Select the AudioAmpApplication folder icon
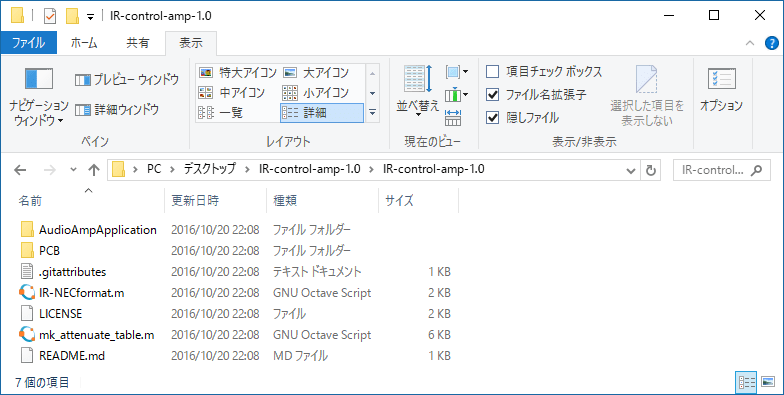This screenshot has width=784, height=395. click(28, 230)
